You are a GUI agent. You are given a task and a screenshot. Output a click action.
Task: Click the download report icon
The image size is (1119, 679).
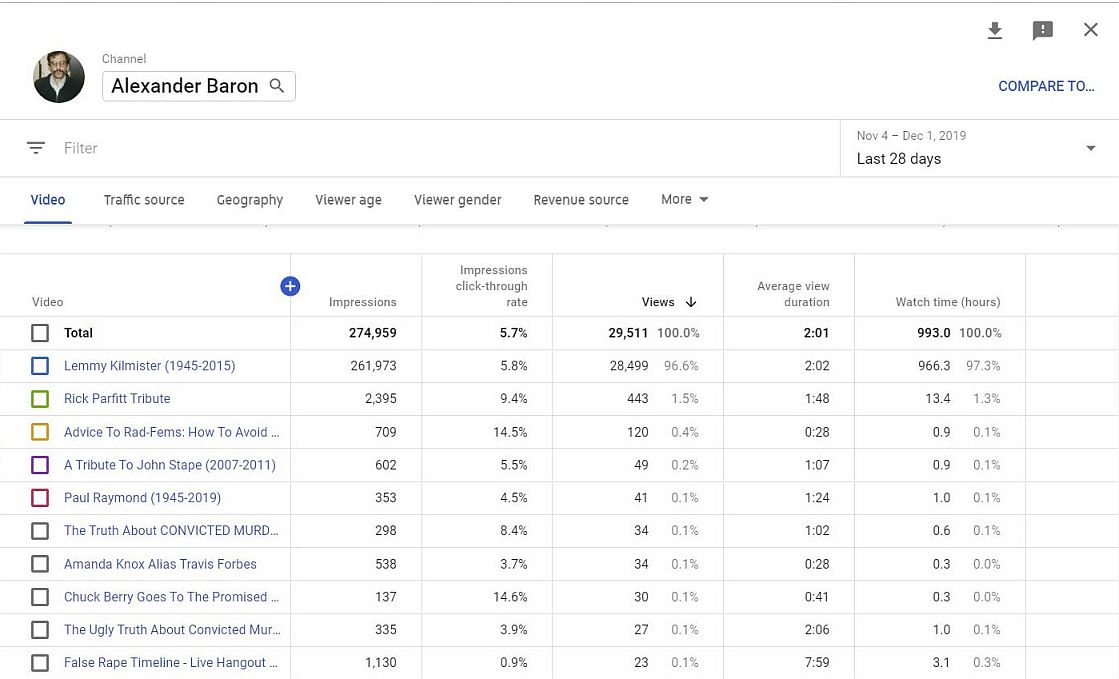pos(994,31)
